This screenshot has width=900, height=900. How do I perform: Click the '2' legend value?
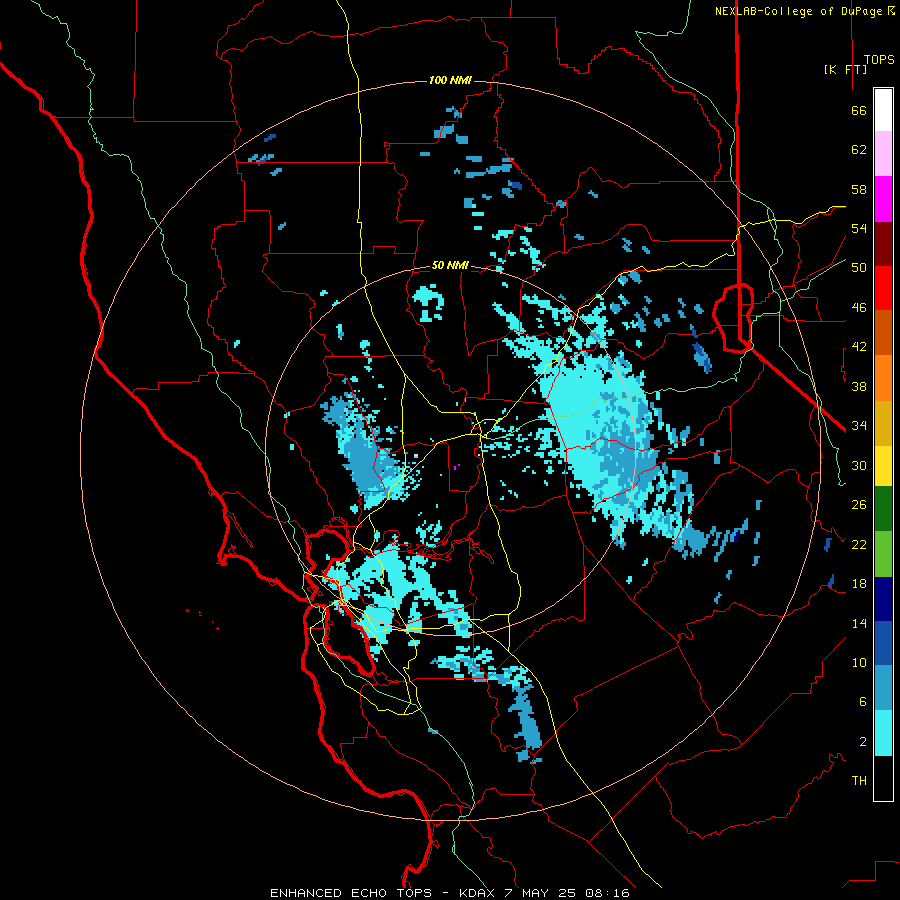pyautogui.click(x=862, y=741)
